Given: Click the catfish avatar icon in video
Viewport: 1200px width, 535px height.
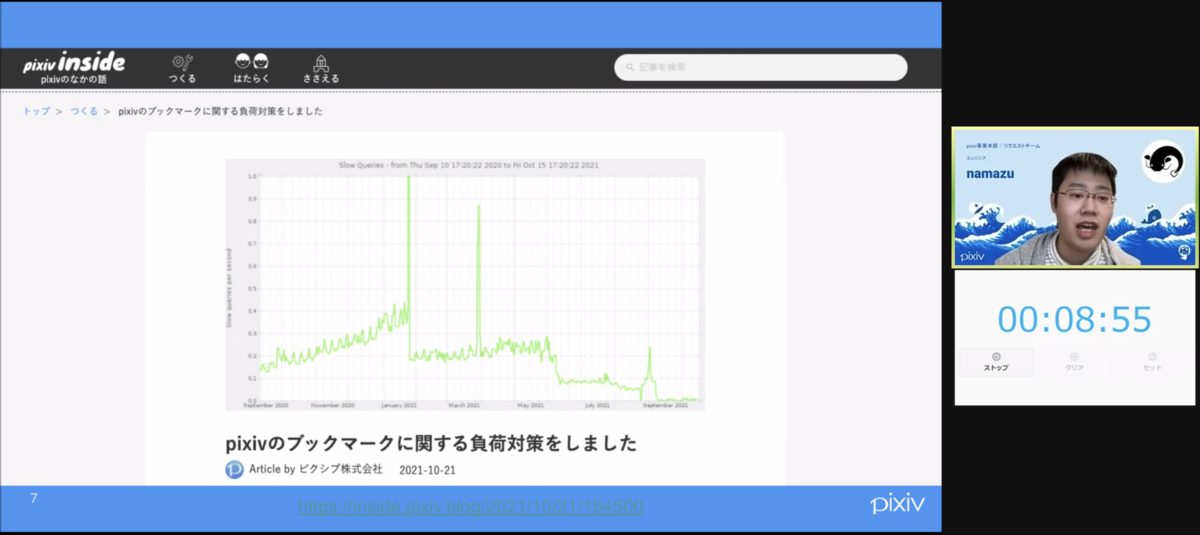Looking at the screenshot, I should [x=1162, y=162].
